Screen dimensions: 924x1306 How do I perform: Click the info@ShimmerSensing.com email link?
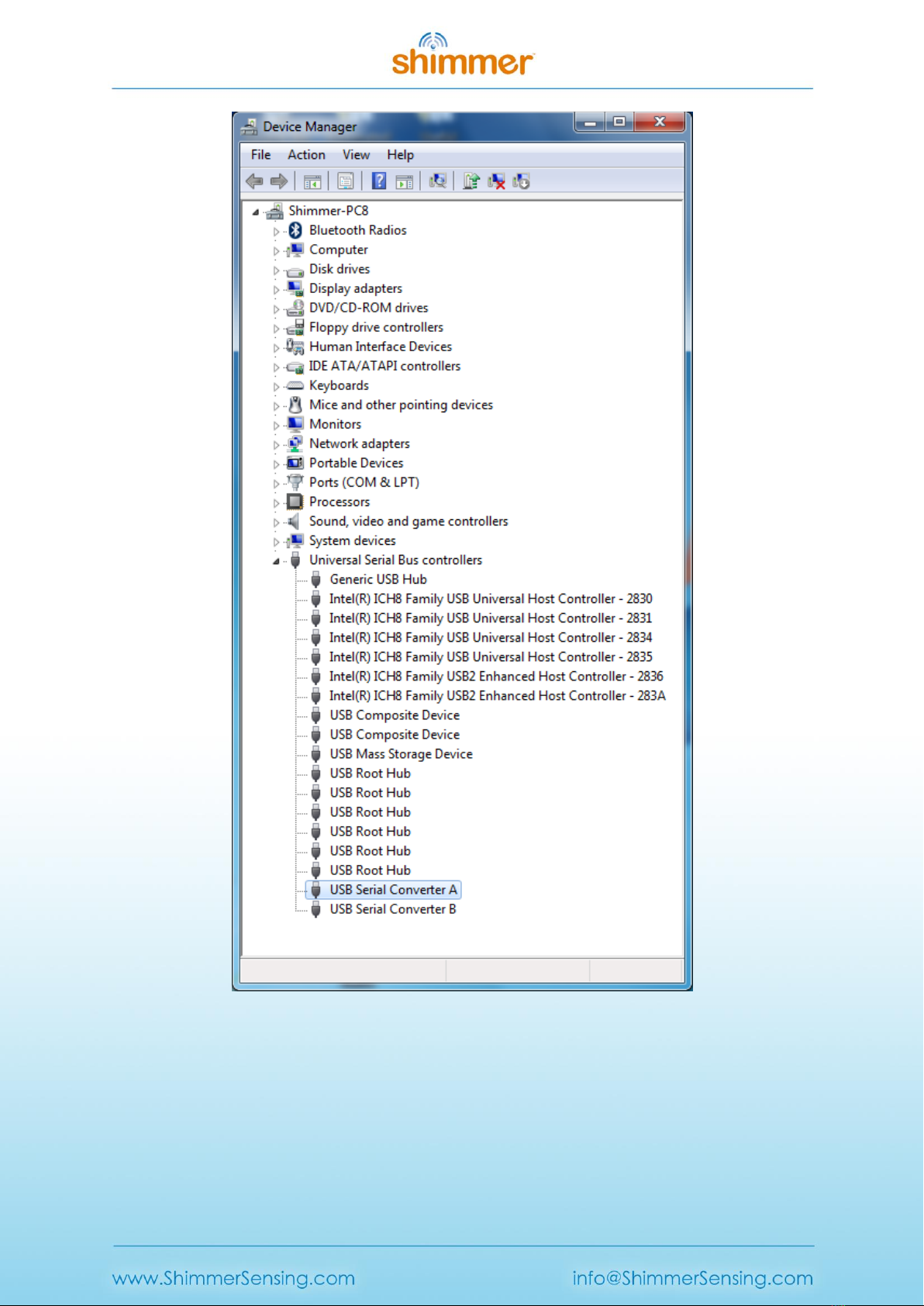pos(693,1278)
